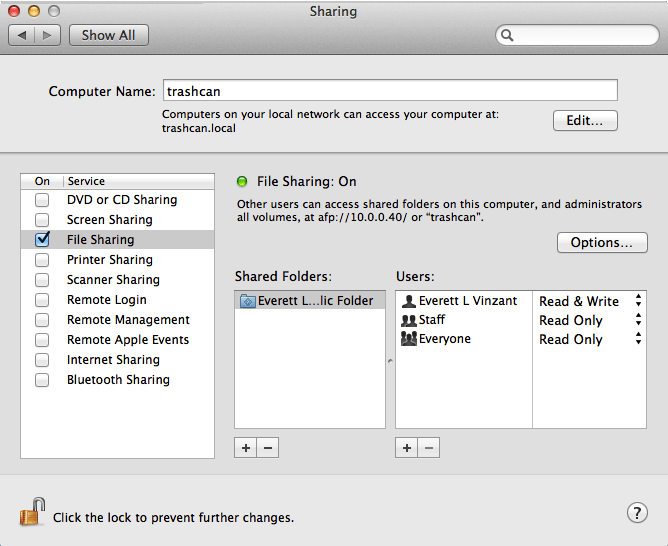Open help with the question mark button
This screenshot has width=668, height=546.
[x=637, y=513]
